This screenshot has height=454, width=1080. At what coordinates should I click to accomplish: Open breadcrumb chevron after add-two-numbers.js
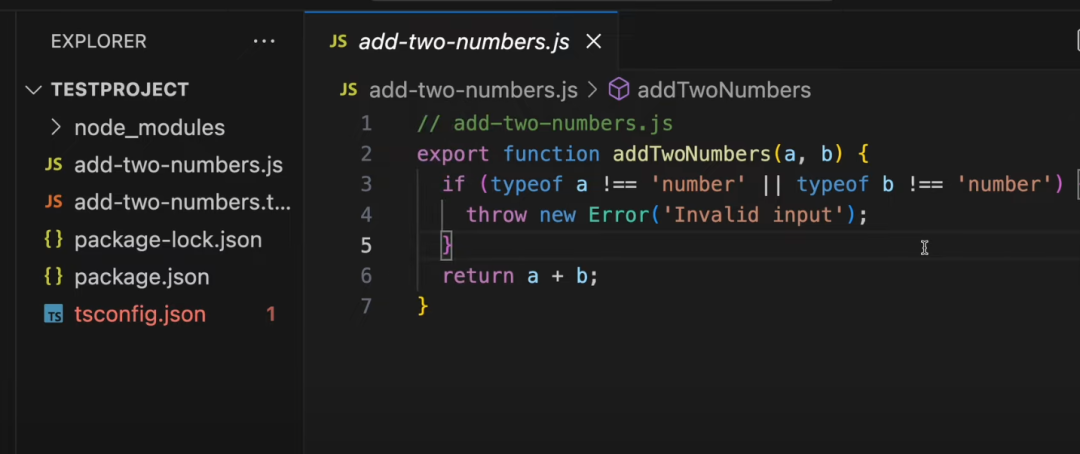tap(592, 90)
